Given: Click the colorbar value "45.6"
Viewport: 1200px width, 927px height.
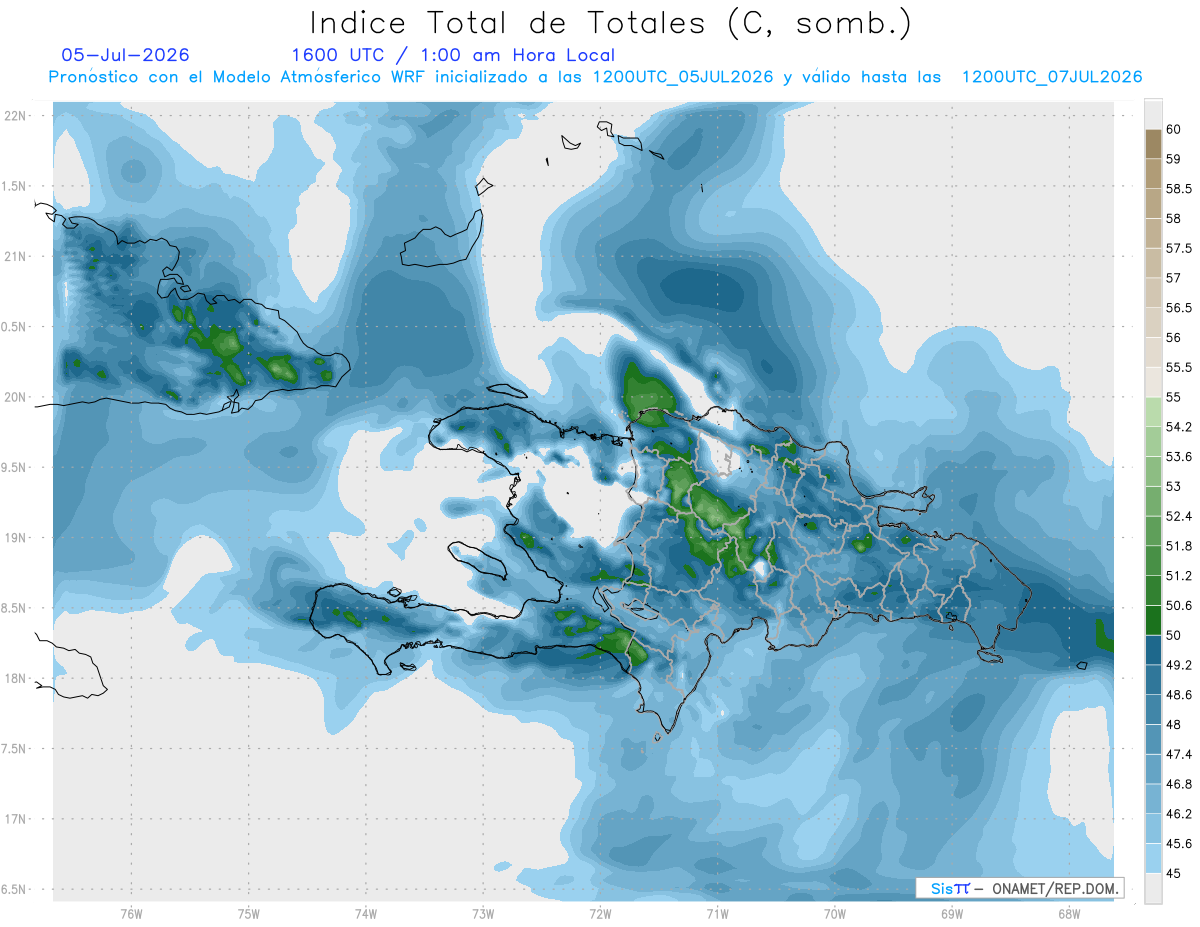Looking at the screenshot, I should (x=1178, y=843).
